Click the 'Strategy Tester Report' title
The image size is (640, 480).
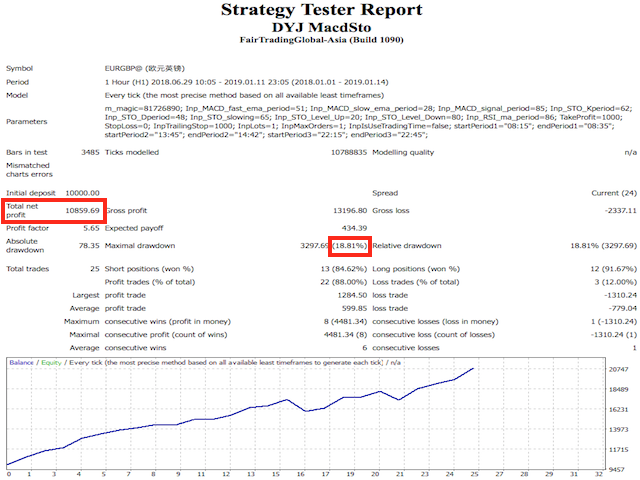[322, 10]
